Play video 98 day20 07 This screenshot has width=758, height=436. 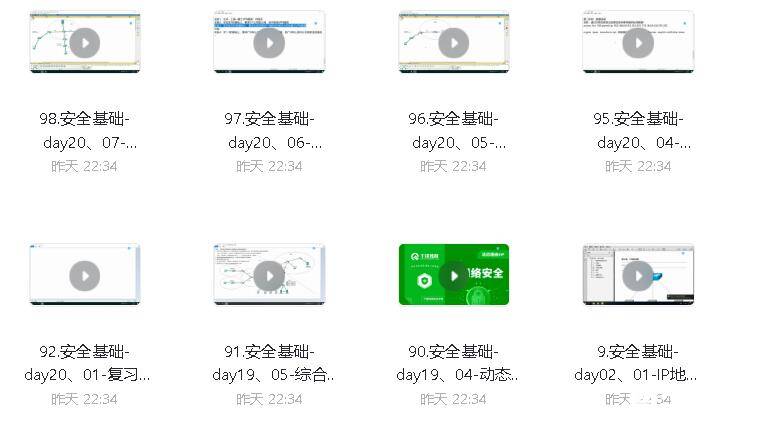pos(85,43)
